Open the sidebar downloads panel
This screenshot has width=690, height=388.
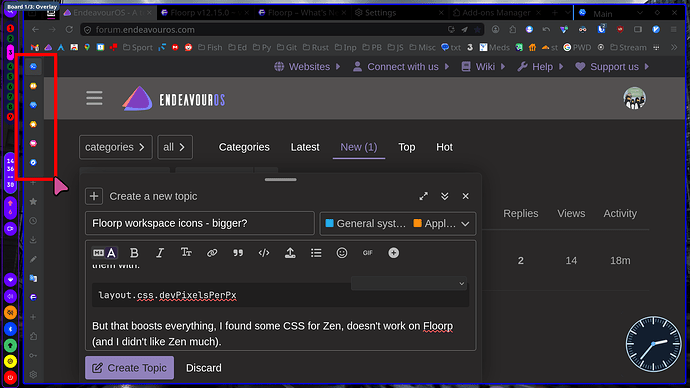coord(33,240)
